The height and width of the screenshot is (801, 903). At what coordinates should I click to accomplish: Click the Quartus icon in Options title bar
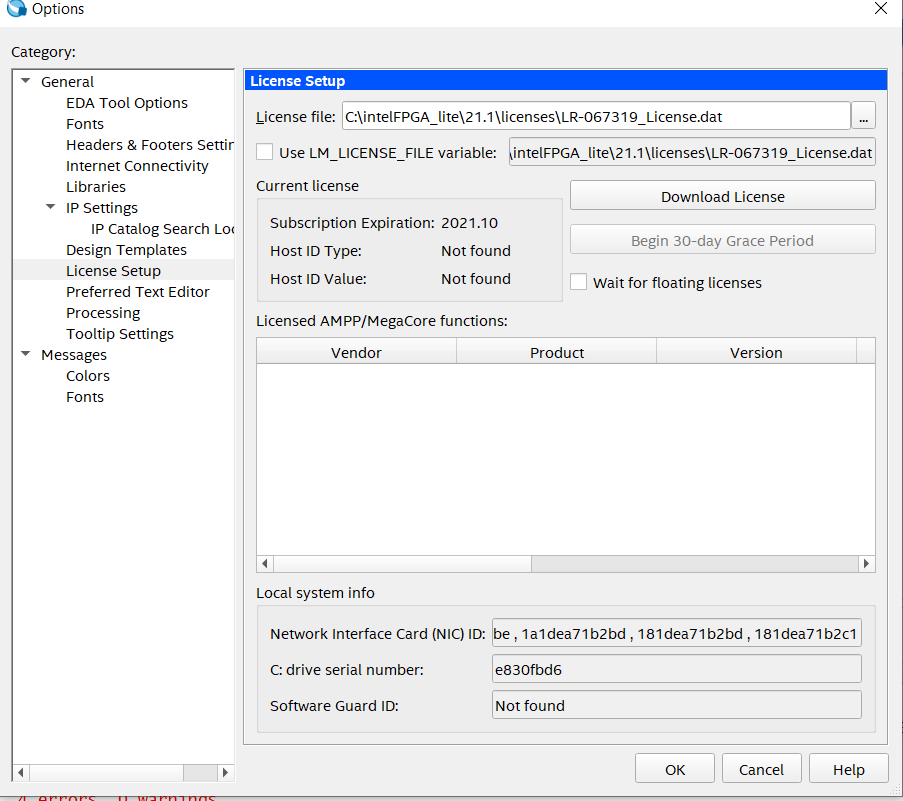tap(16, 8)
